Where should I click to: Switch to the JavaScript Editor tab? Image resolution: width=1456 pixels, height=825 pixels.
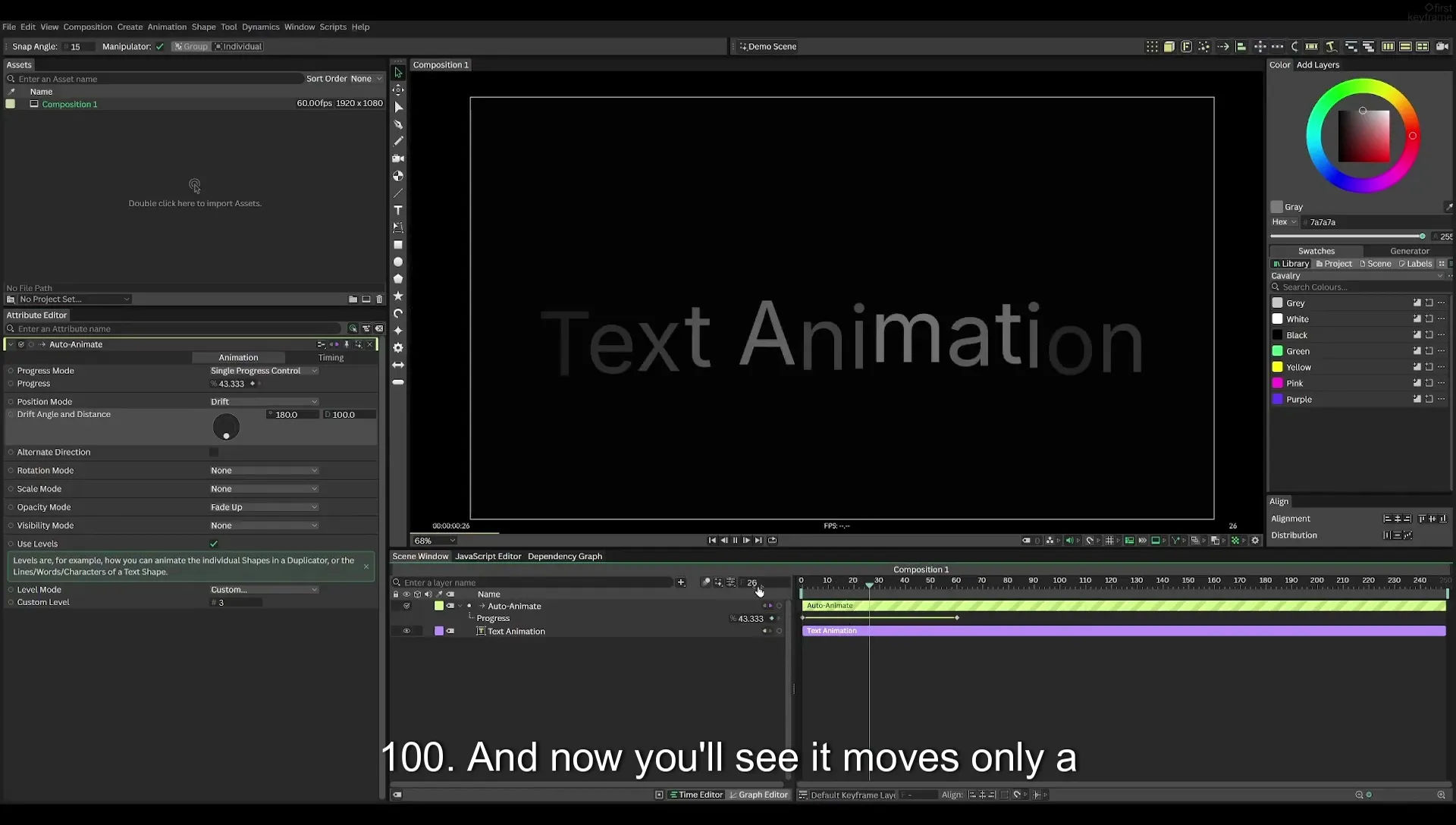tap(488, 557)
